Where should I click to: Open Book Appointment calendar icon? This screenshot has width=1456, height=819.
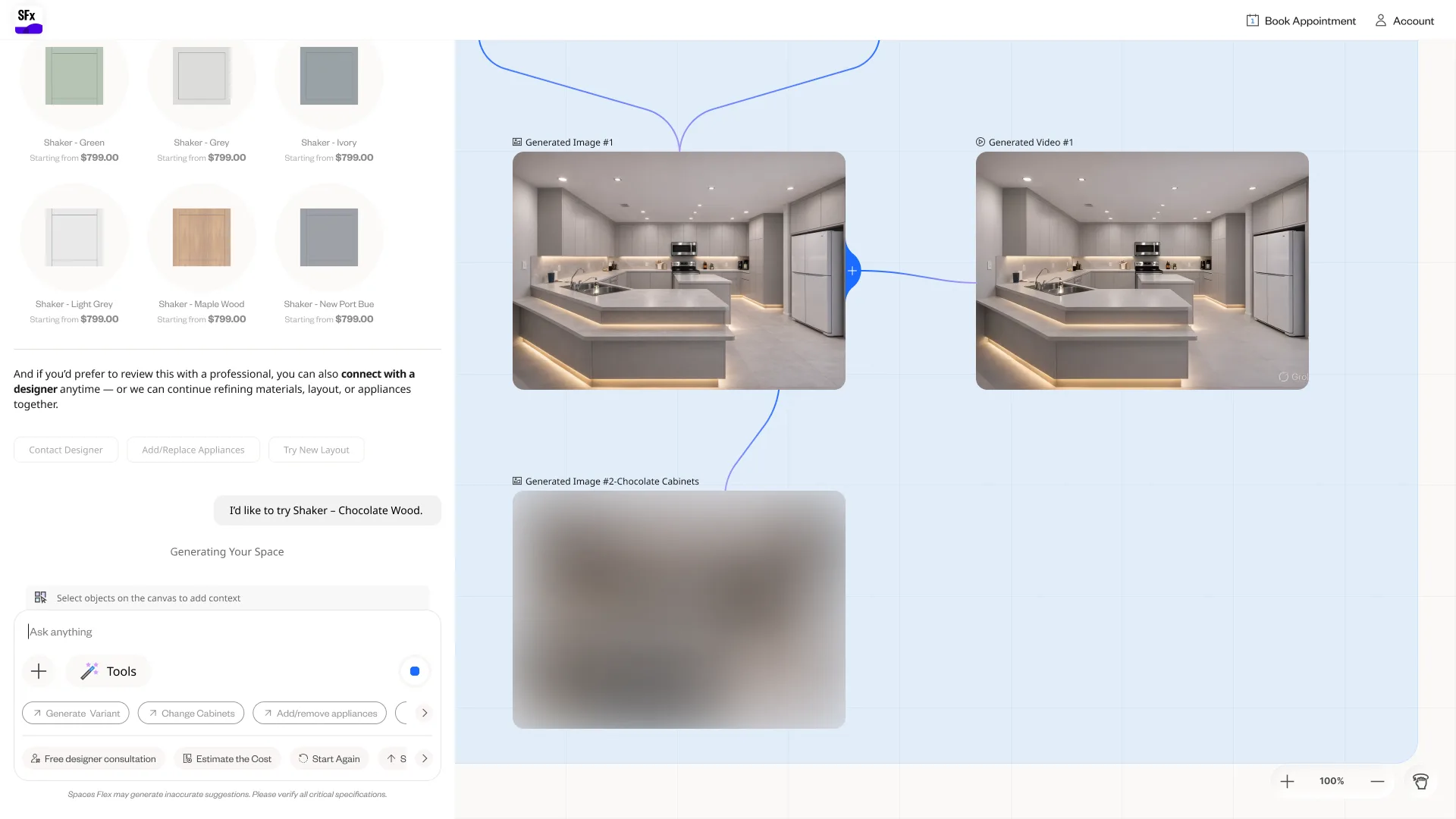(1252, 21)
